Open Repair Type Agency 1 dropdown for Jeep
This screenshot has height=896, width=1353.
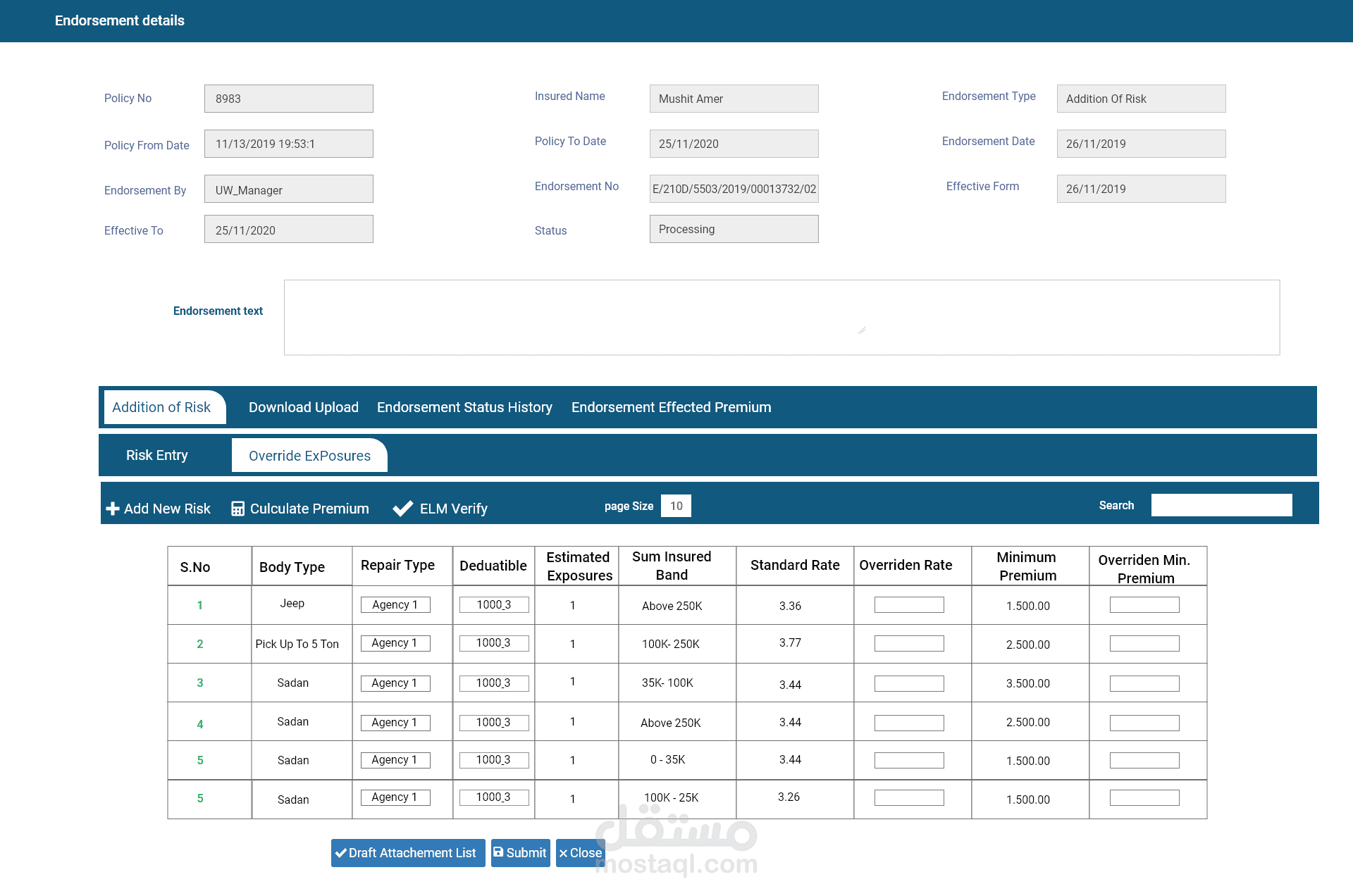(x=395, y=604)
